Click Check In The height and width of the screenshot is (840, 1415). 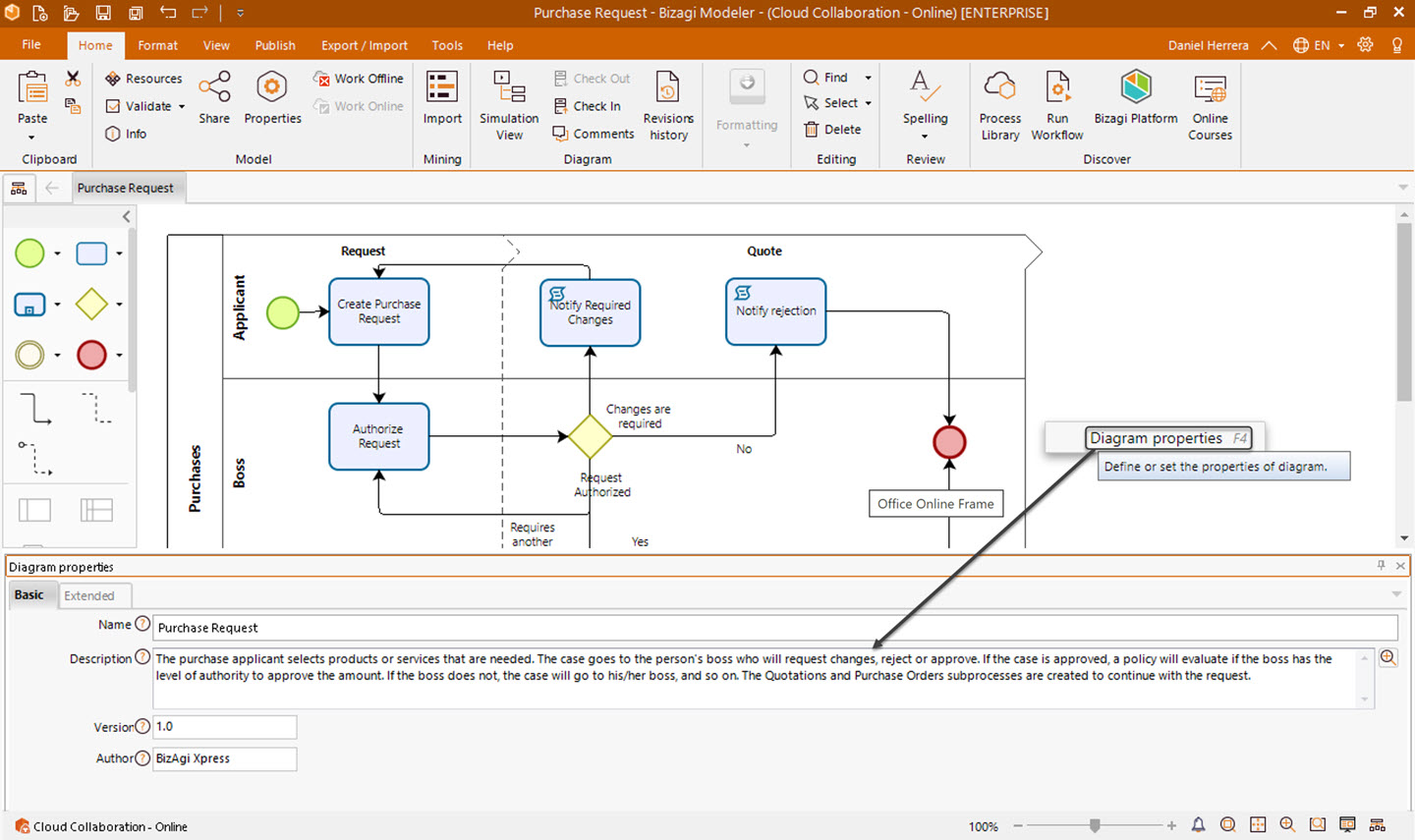pyautogui.click(x=588, y=106)
